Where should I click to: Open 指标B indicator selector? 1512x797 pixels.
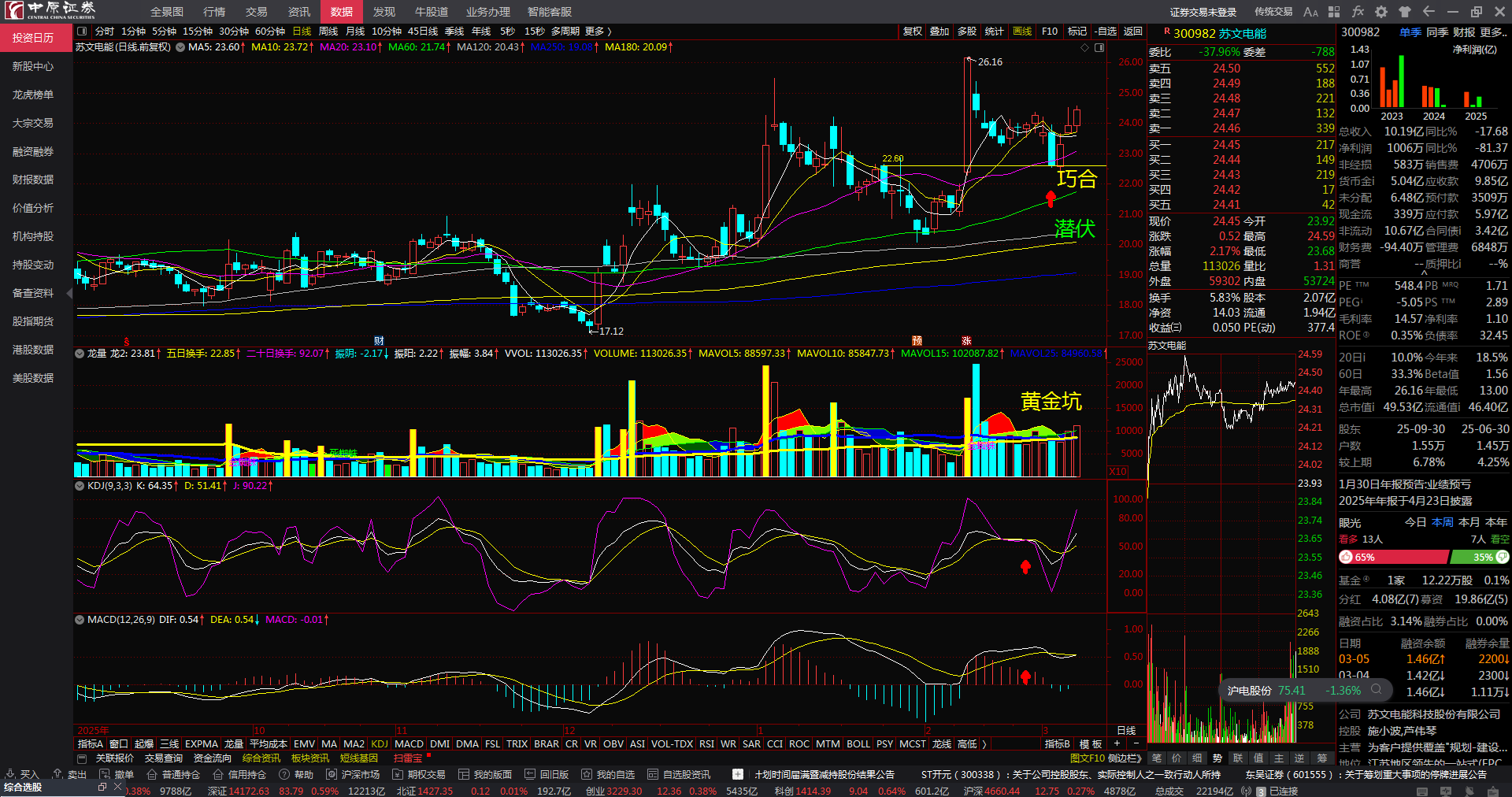coord(1057,744)
